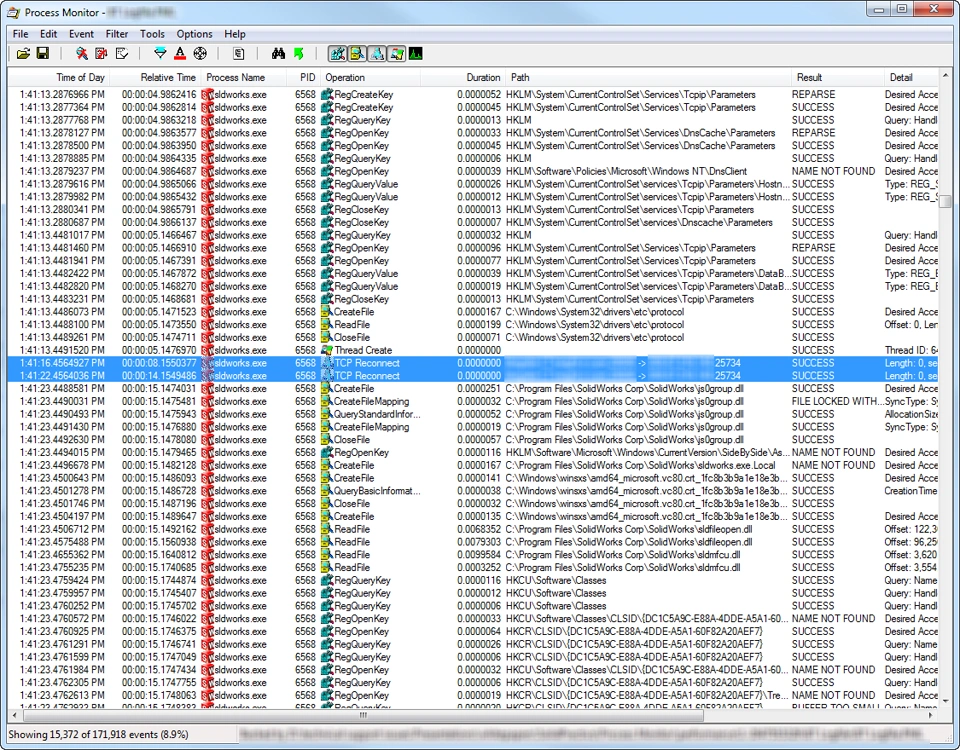Screen dimensions: 960x750
Task: Open the File menu
Action: click(x=20, y=34)
